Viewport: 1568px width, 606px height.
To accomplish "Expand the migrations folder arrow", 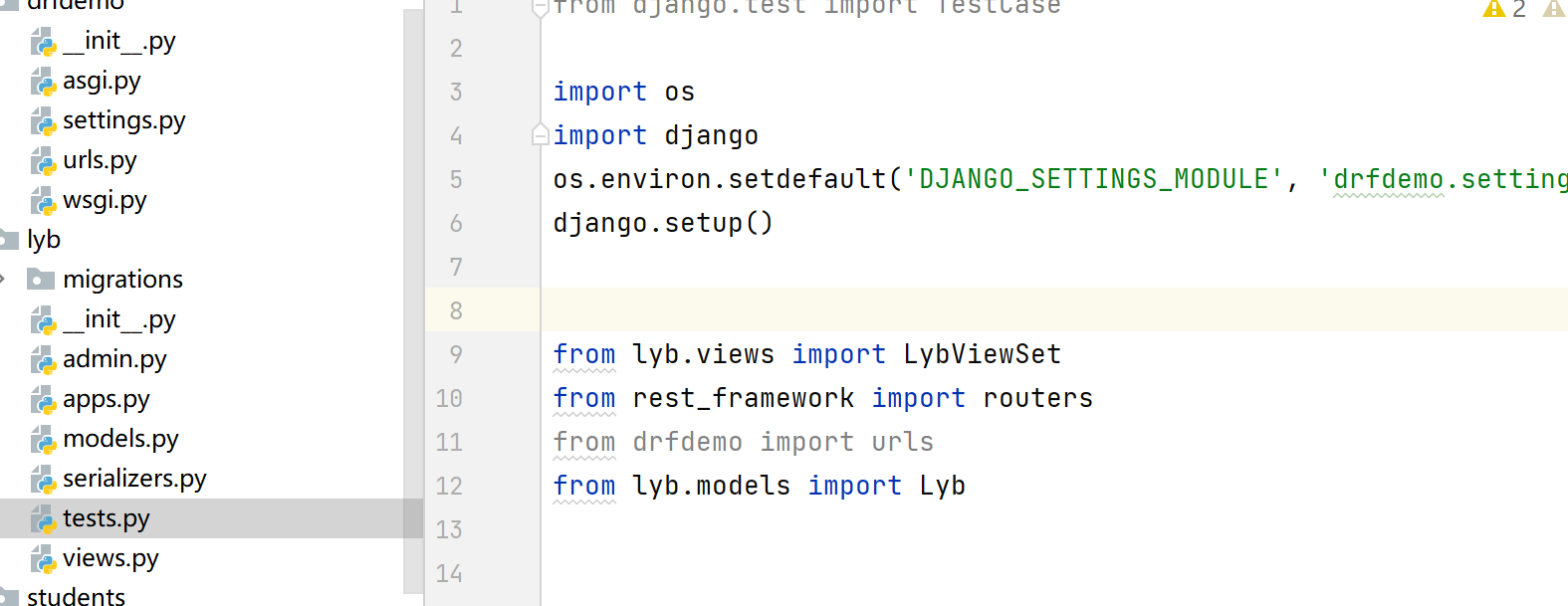I will click(x=4, y=280).
